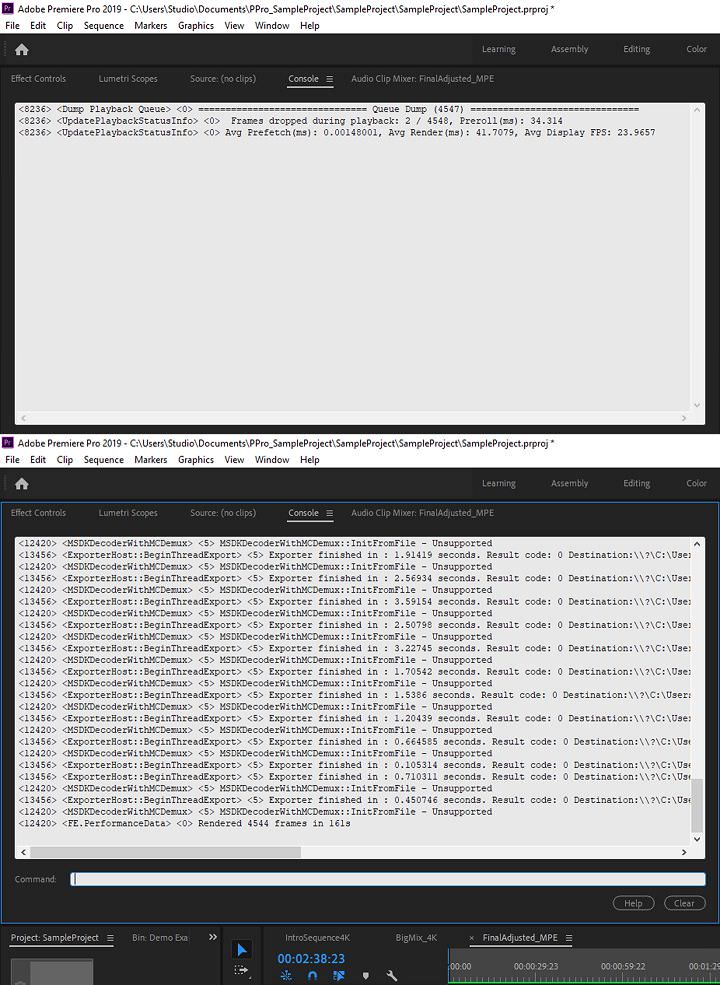Viewport: 720px width, 985px height.
Task: Click right arrow of lower console horizontal scrollbar
Action: coord(684,852)
